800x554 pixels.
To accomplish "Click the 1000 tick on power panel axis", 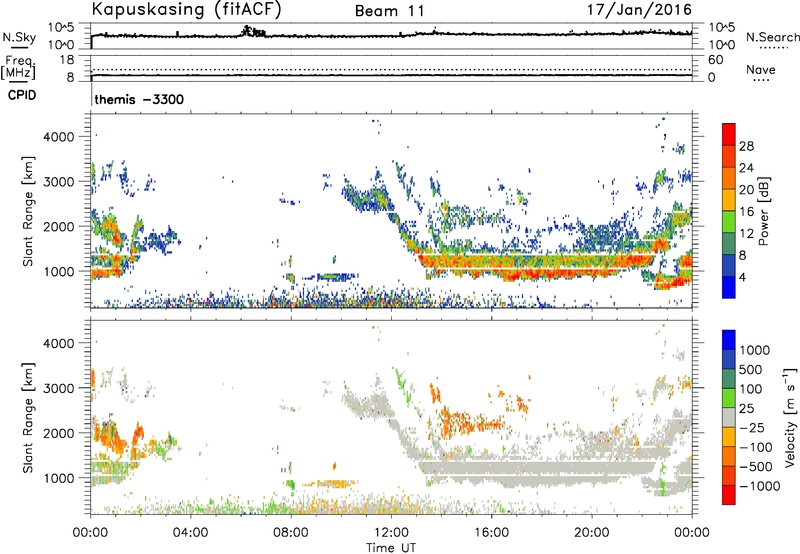I will [58, 271].
